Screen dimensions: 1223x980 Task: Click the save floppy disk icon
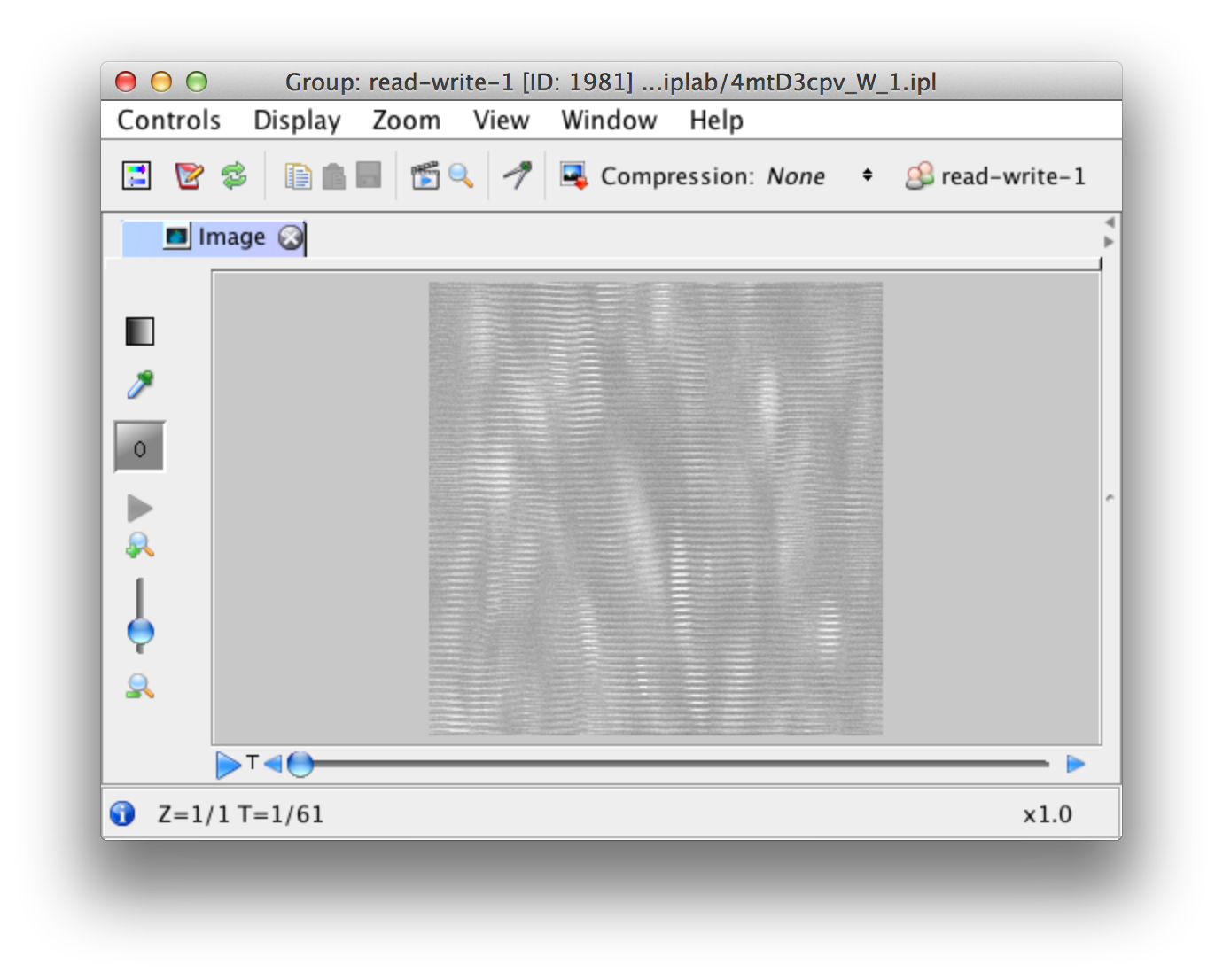pos(369,175)
